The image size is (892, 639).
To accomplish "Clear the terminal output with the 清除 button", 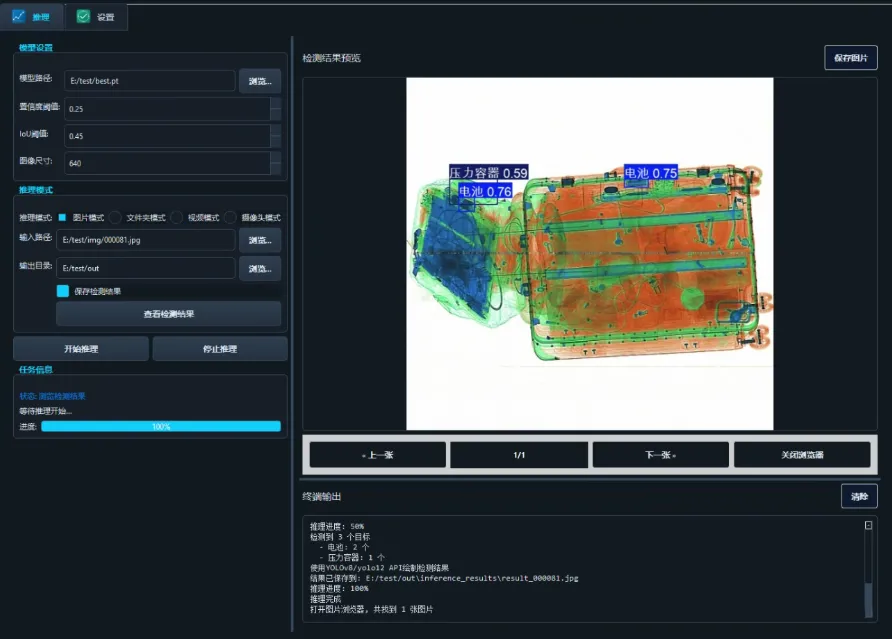I will pyautogui.click(x=859, y=496).
